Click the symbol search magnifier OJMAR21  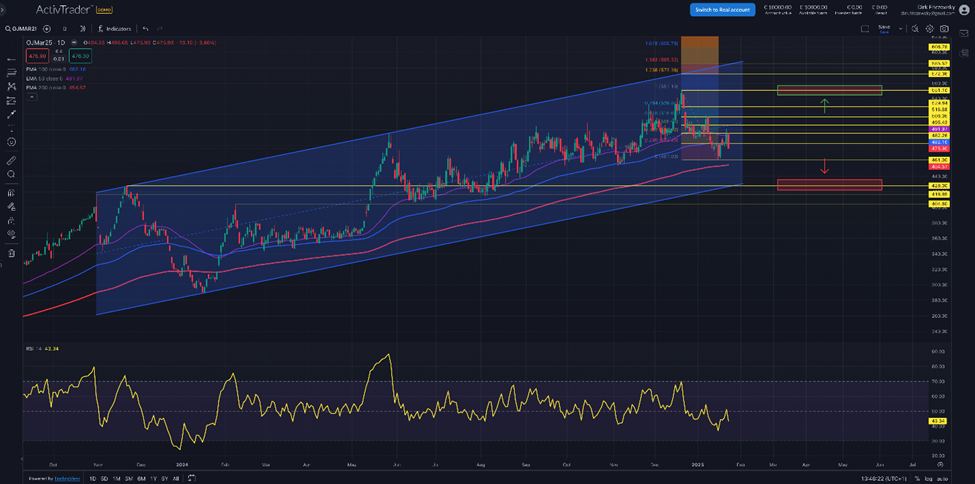[x=10, y=29]
